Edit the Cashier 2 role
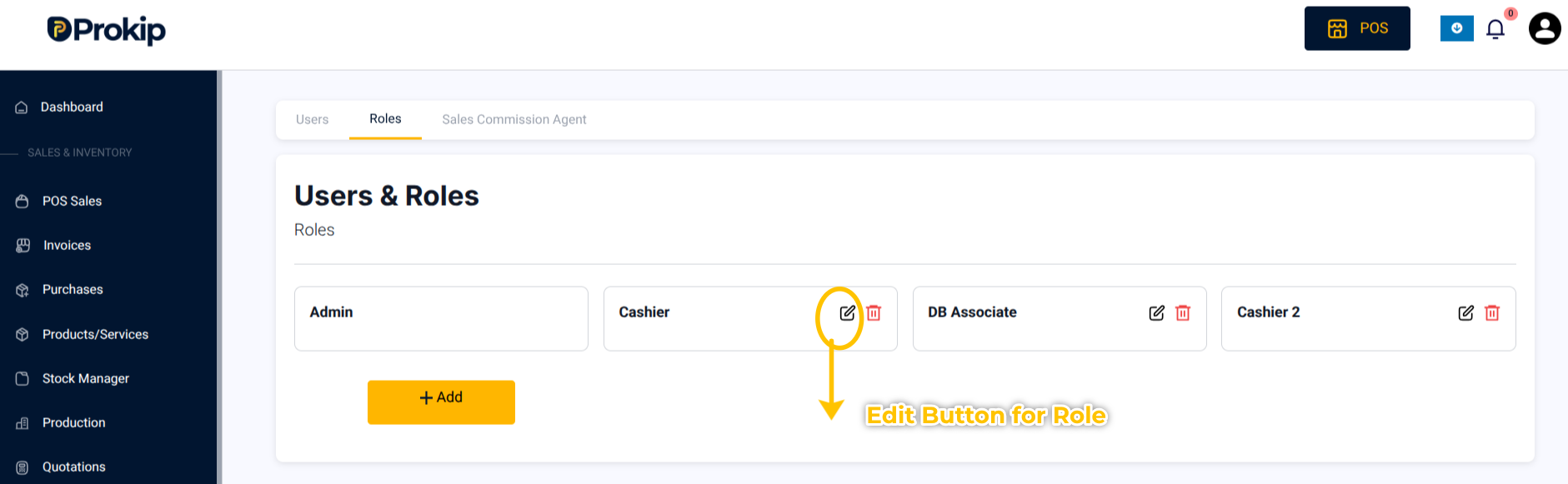The image size is (1568, 484). 1466,313
